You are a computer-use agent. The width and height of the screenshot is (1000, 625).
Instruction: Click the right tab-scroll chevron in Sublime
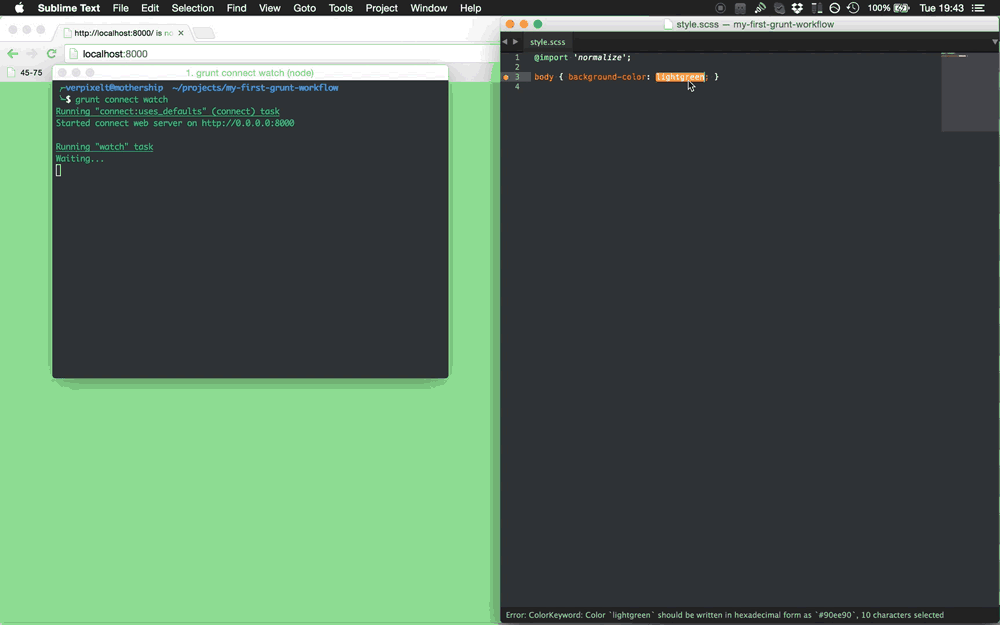tap(515, 41)
